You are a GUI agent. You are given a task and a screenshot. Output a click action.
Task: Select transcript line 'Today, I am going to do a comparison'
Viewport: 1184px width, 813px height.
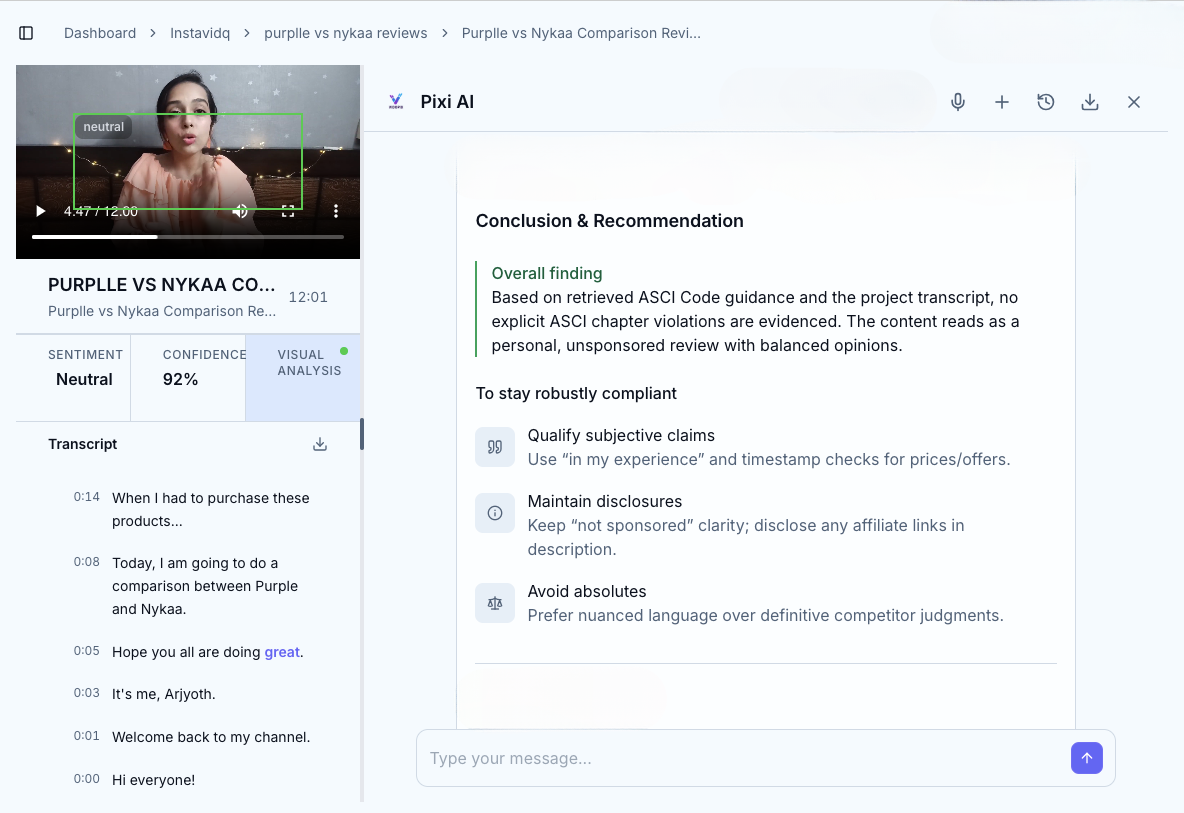coord(204,586)
